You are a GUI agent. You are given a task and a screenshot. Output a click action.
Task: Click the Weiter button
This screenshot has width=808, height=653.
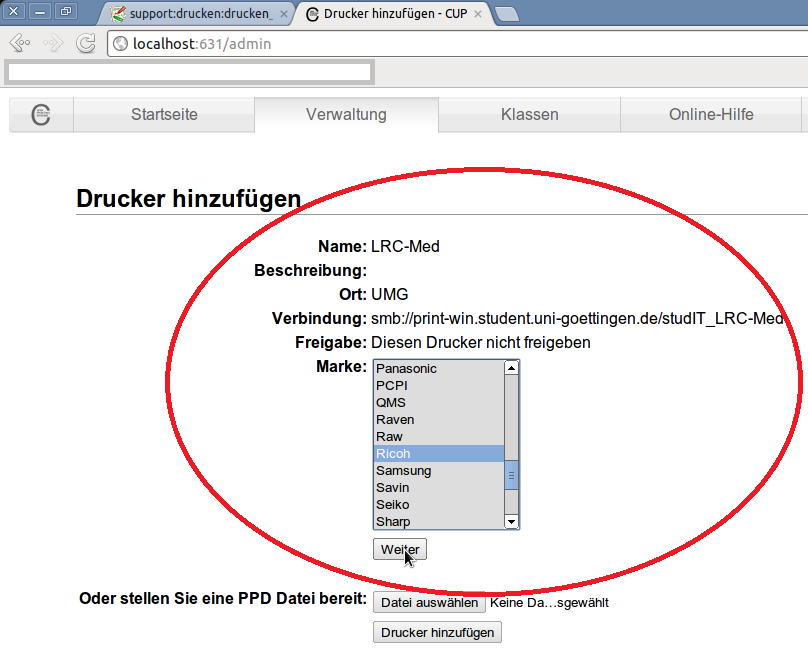(400, 549)
